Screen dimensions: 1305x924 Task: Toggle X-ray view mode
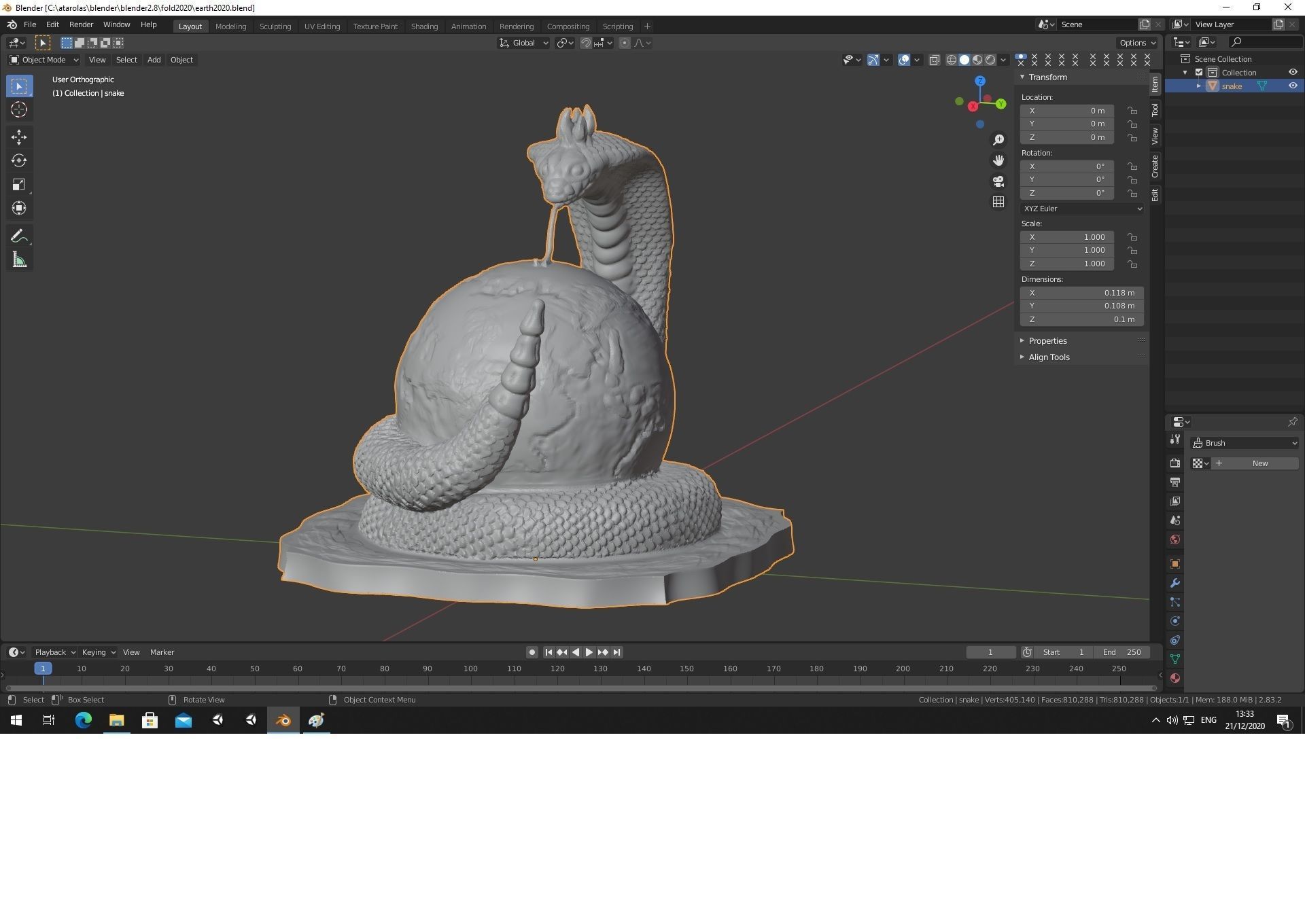pyautogui.click(x=935, y=60)
